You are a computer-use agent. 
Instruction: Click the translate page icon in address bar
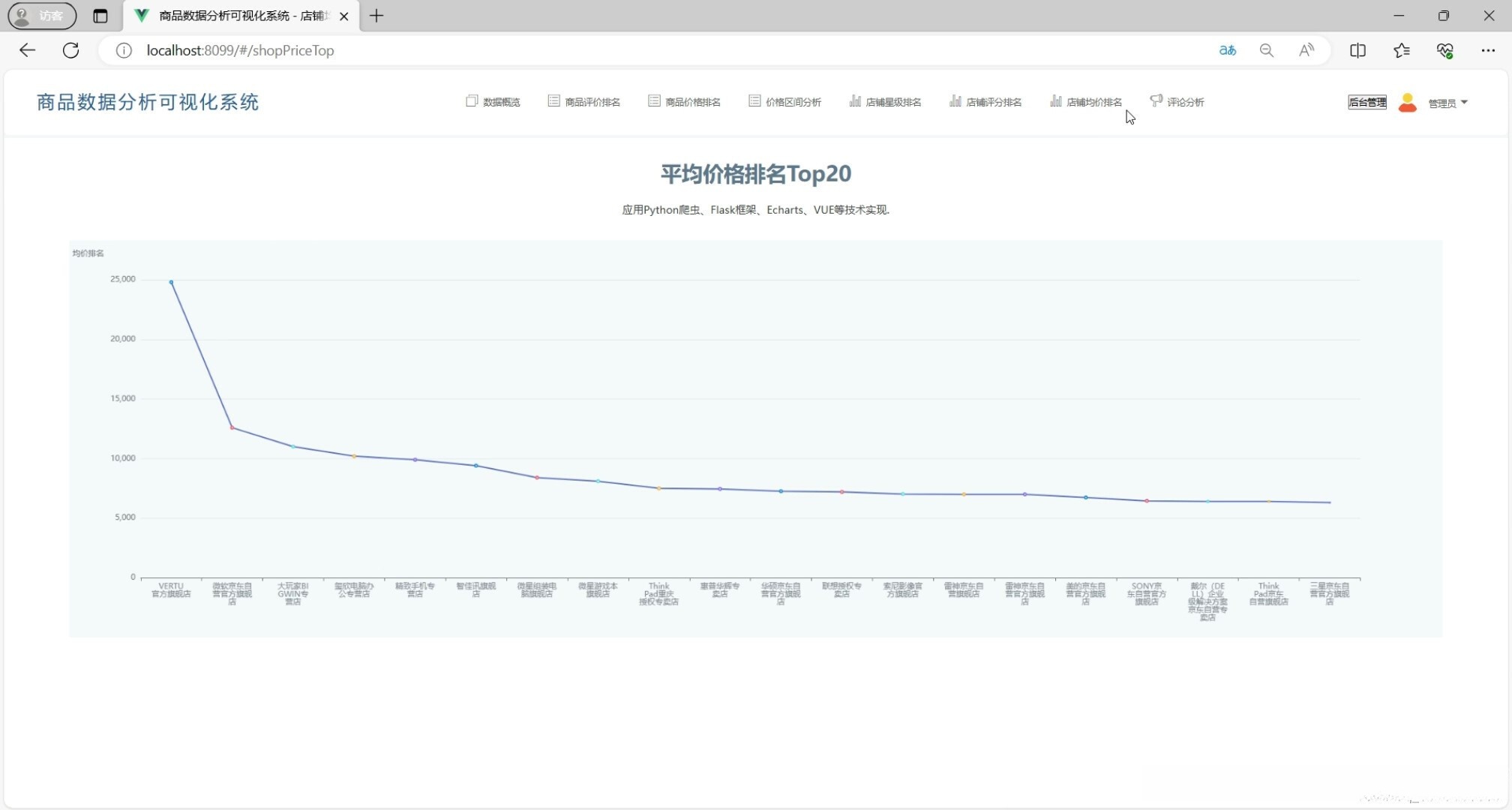[x=1227, y=50]
